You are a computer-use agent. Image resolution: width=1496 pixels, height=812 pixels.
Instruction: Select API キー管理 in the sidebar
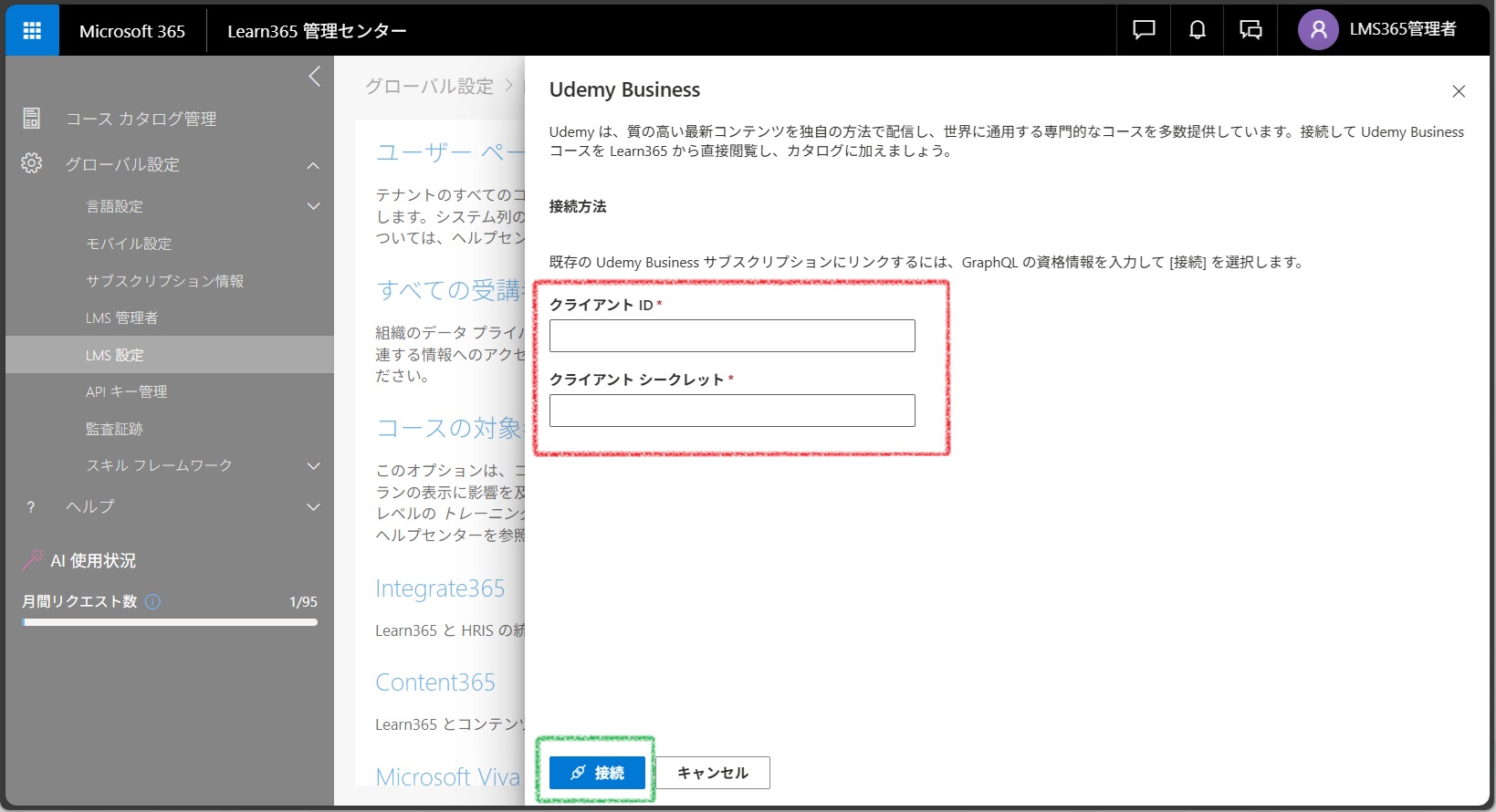(126, 391)
